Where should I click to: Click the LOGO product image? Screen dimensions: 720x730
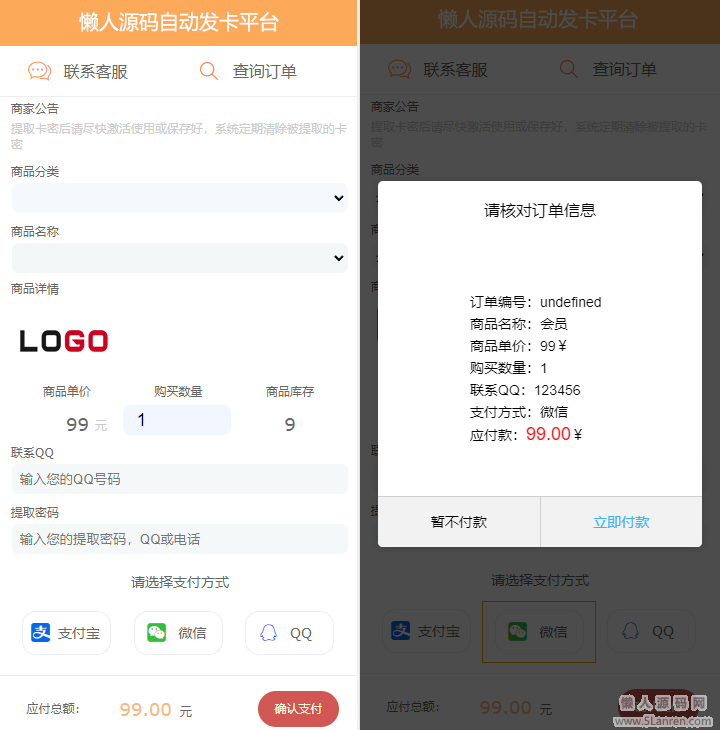coord(64,340)
